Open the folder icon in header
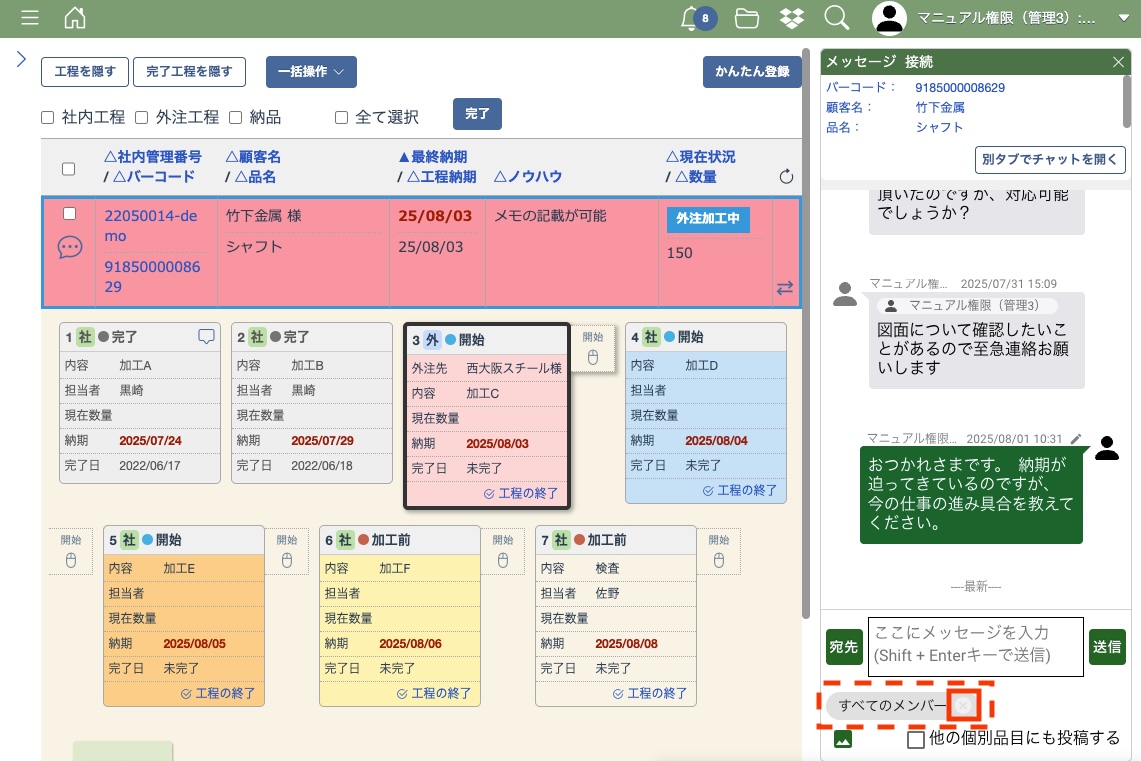Image resolution: width=1141 pixels, height=761 pixels. (746, 18)
